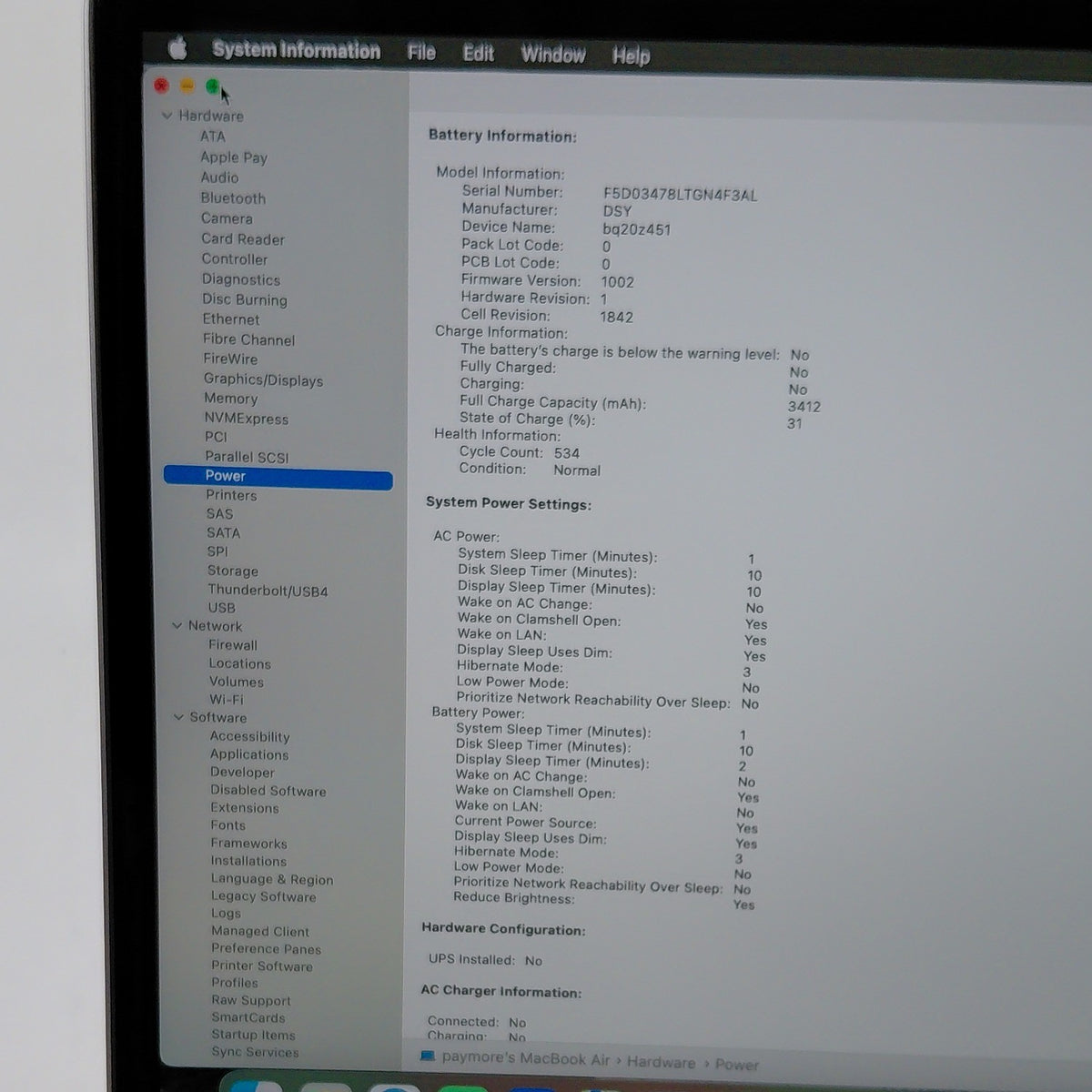Select Printer Software in the sidebar
Viewport: 1092px width, 1092px height.
262,966
